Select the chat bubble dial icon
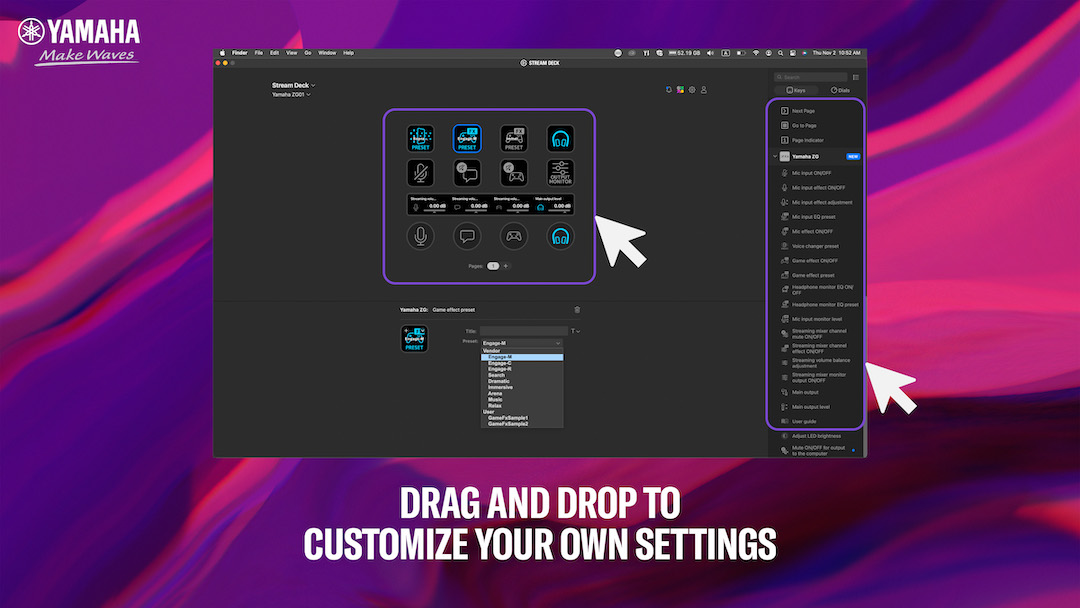 467,236
